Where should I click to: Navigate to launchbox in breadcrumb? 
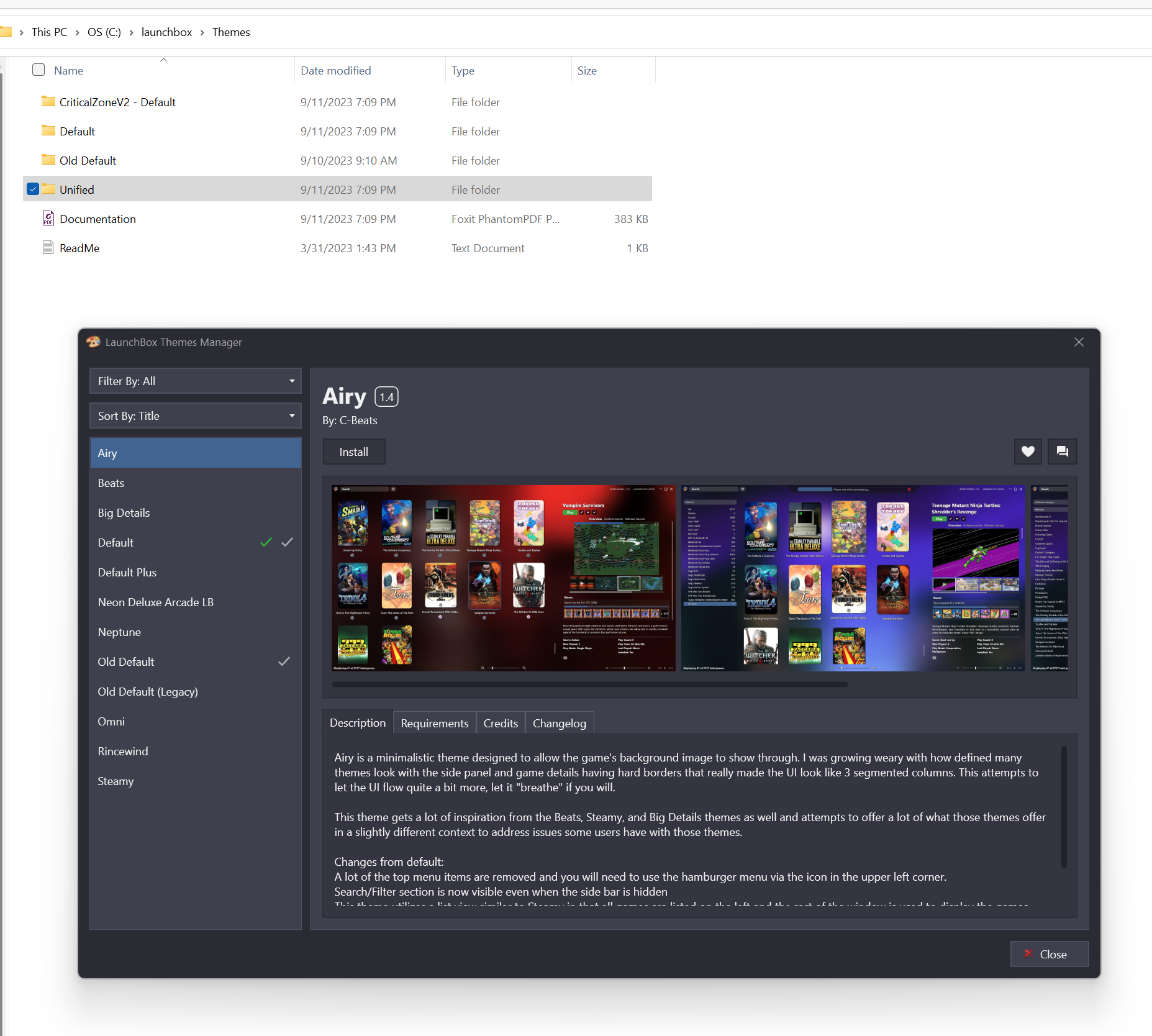tap(166, 32)
